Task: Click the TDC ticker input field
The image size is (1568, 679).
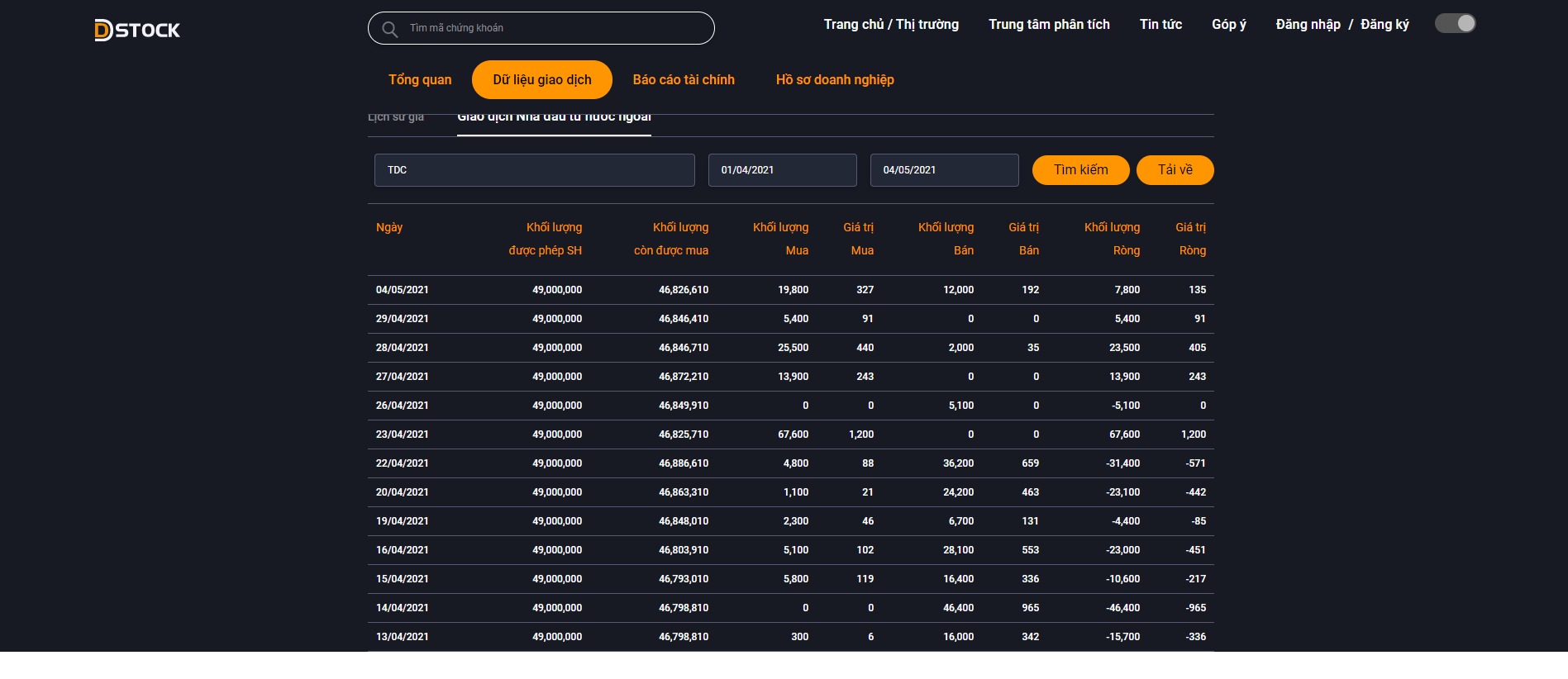Action: [534, 170]
